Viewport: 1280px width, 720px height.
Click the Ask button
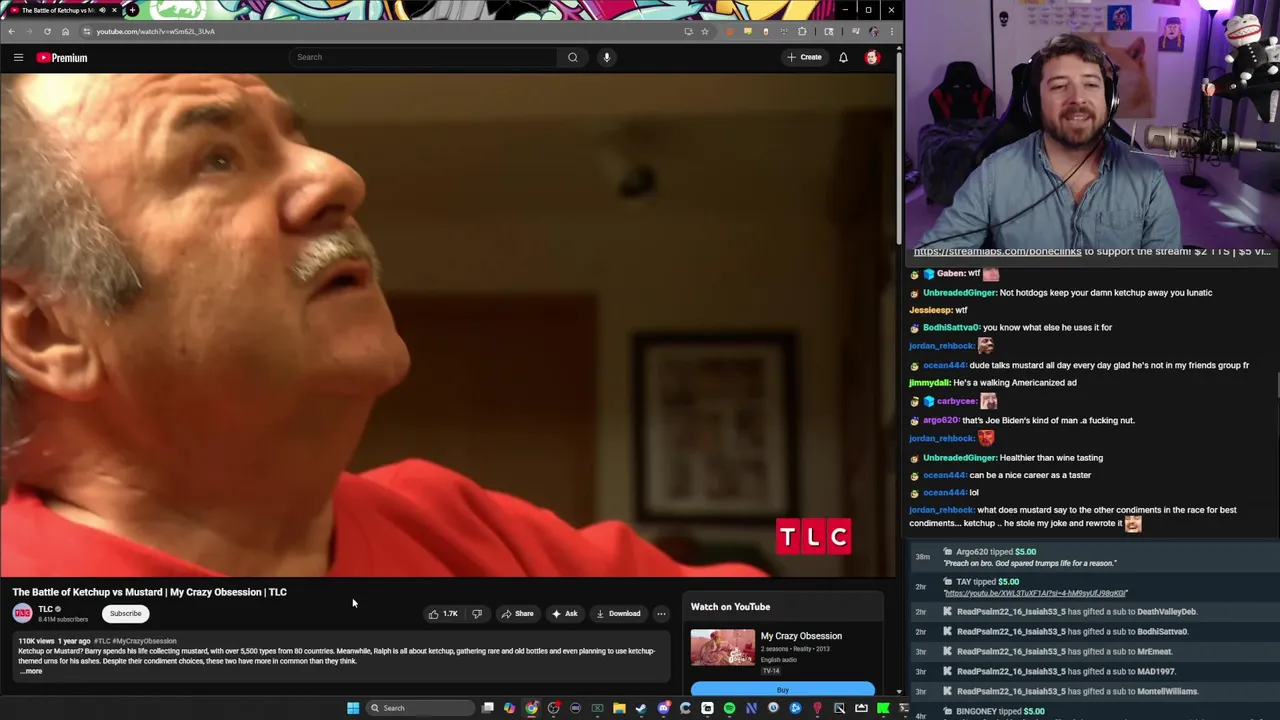tap(565, 613)
